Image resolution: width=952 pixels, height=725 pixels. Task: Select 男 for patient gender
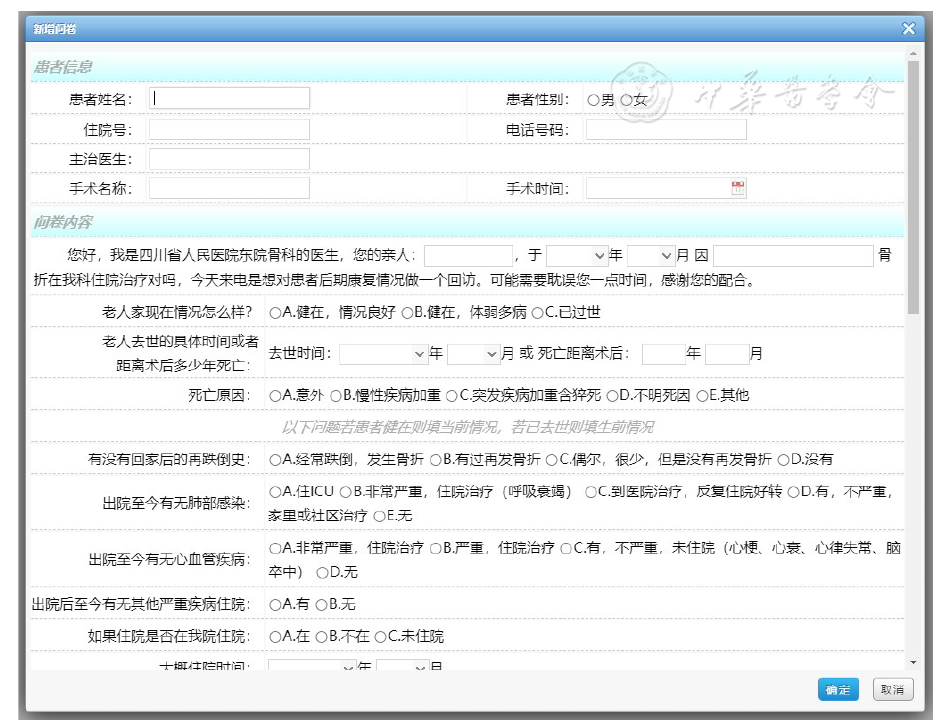tap(593, 100)
